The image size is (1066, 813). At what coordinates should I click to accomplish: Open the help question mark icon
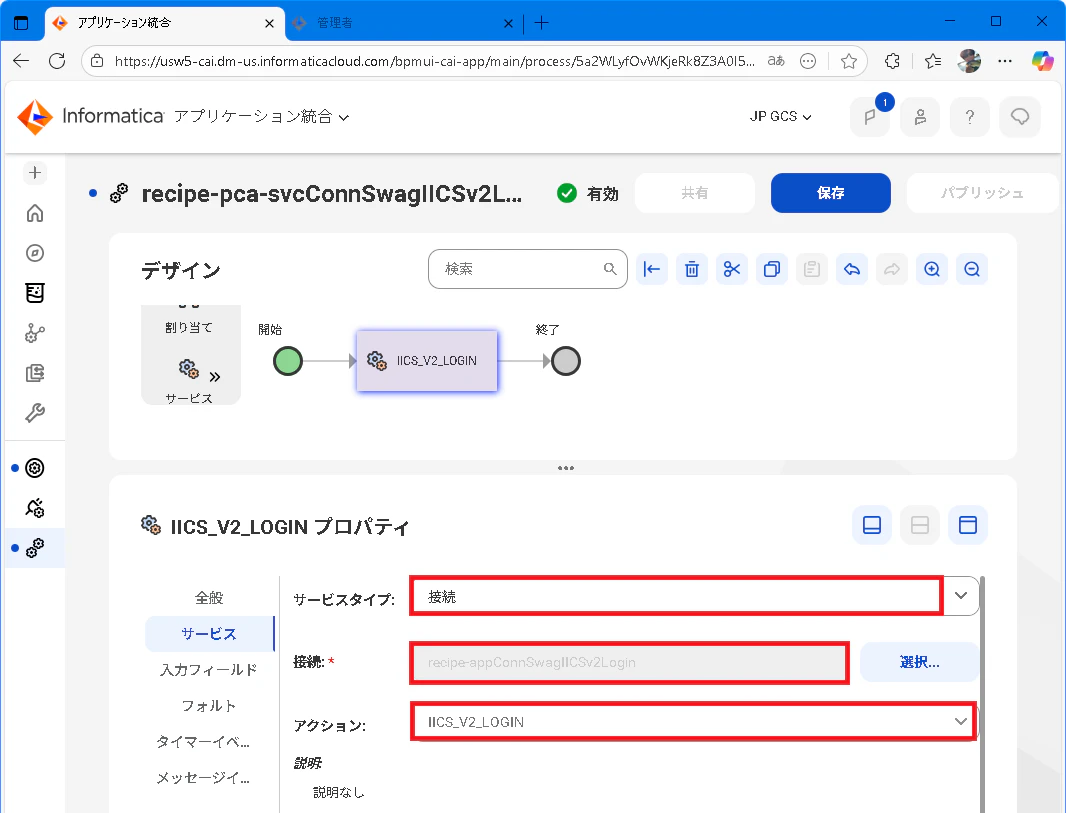(x=970, y=117)
